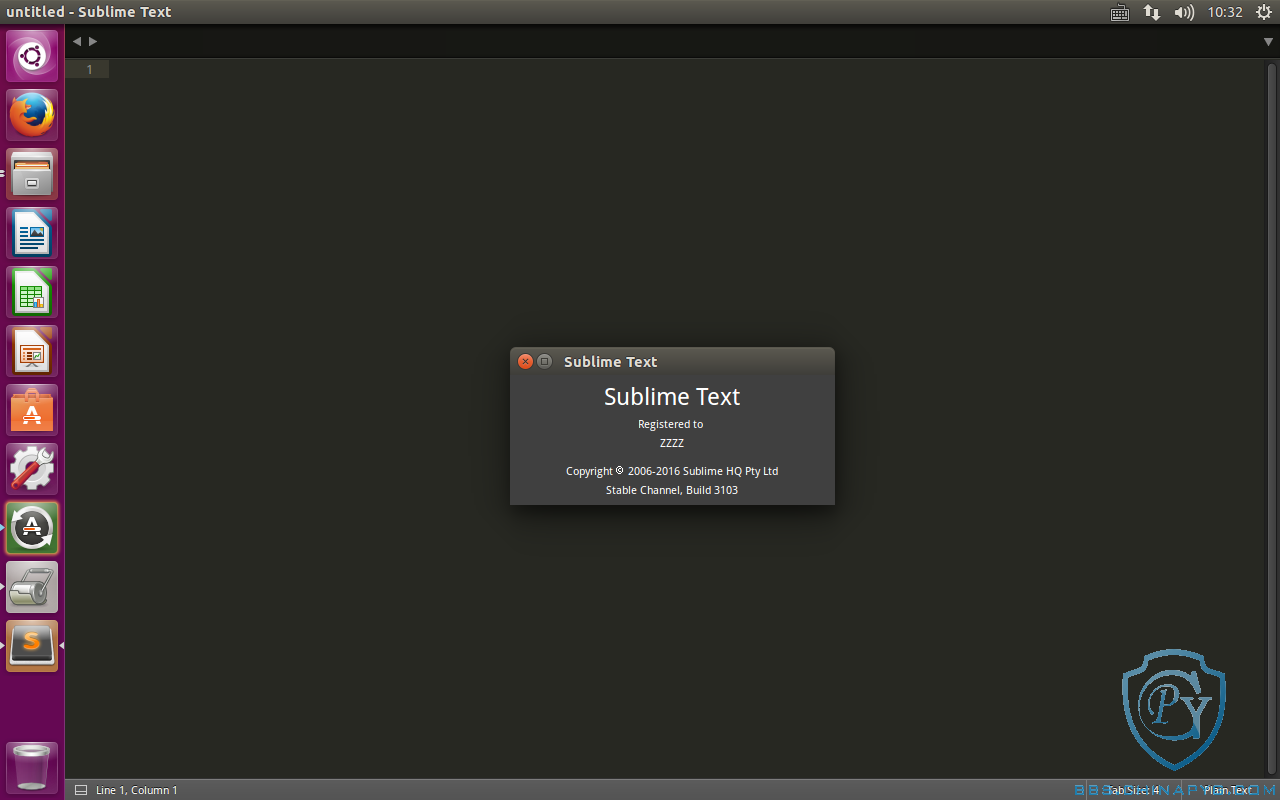Launch LibreOffice Impress from the dock
The height and width of the screenshot is (800, 1280).
32,351
